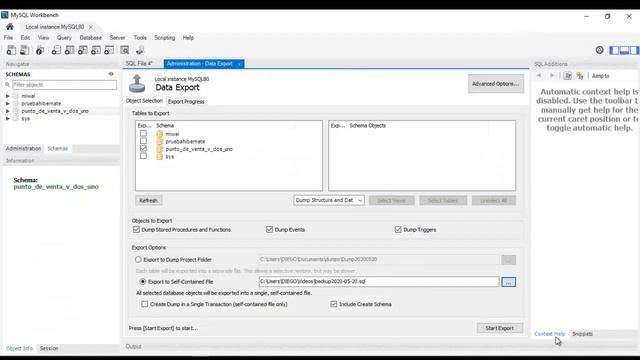
Task: Go back in SQL Additions help
Action: [539, 76]
